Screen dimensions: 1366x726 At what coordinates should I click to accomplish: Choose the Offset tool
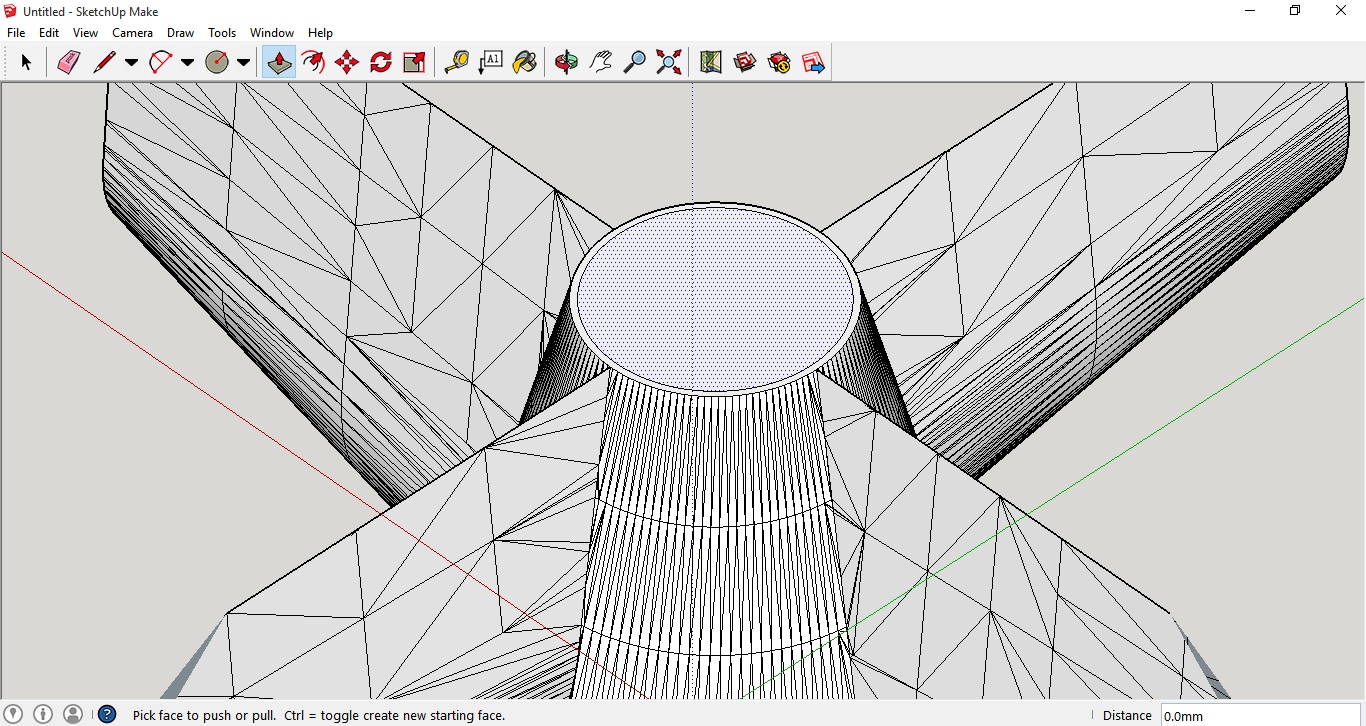point(313,62)
